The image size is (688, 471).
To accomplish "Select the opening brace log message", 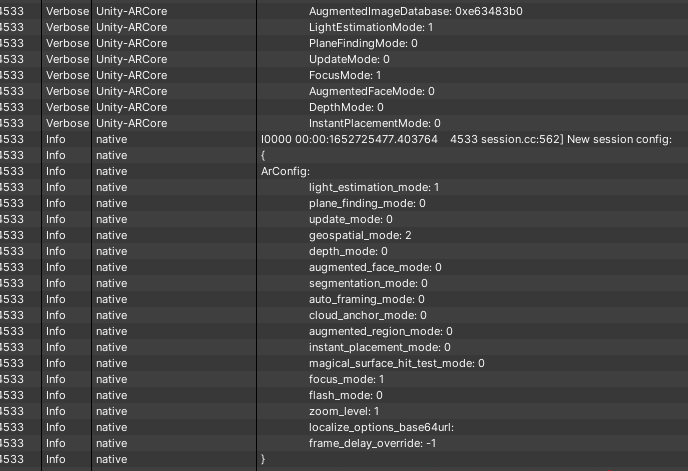I will [x=263, y=155].
